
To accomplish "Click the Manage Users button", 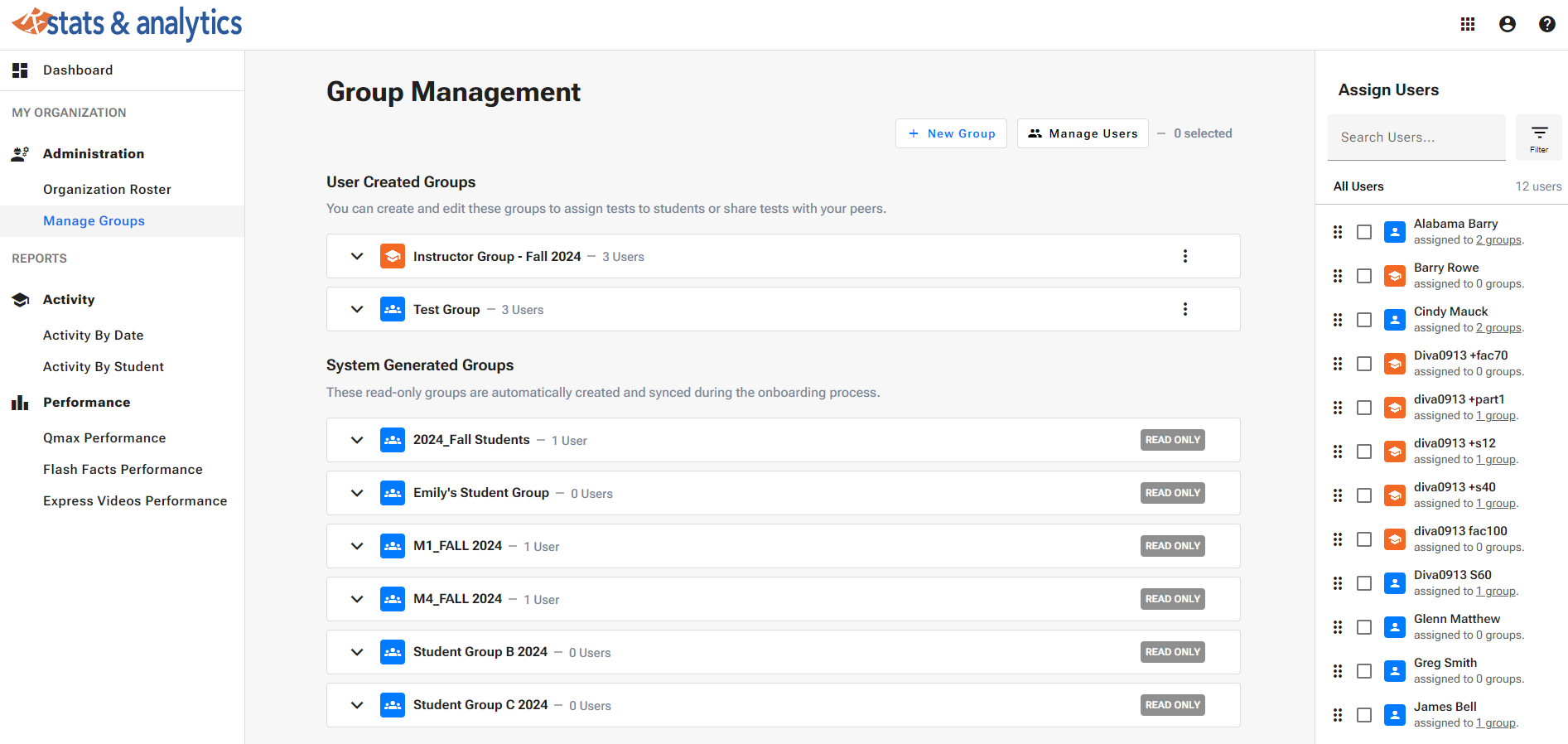I will (x=1083, y=133).
